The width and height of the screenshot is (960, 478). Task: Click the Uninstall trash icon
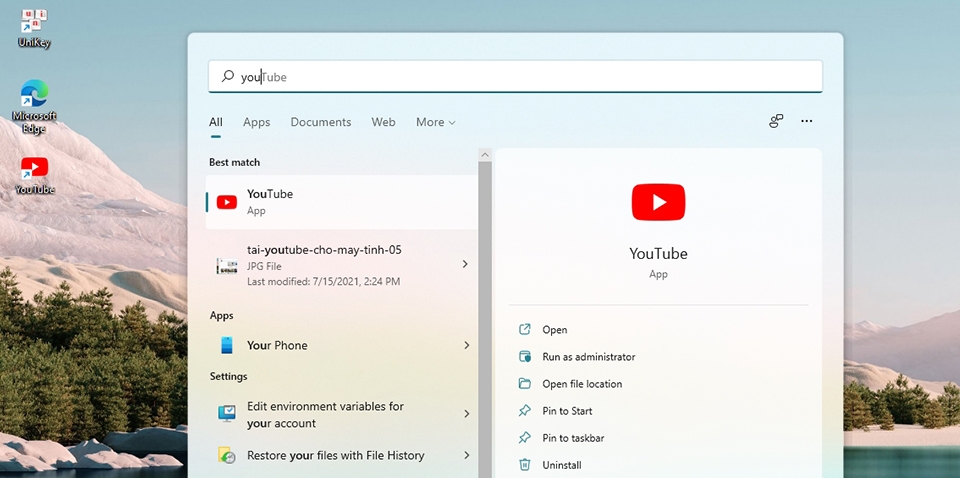pos(525,465)
